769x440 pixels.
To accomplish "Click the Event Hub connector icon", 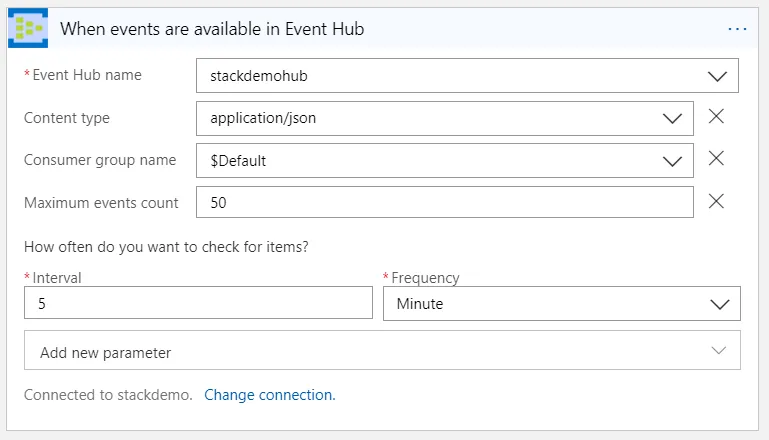I will tap(28, 29).
